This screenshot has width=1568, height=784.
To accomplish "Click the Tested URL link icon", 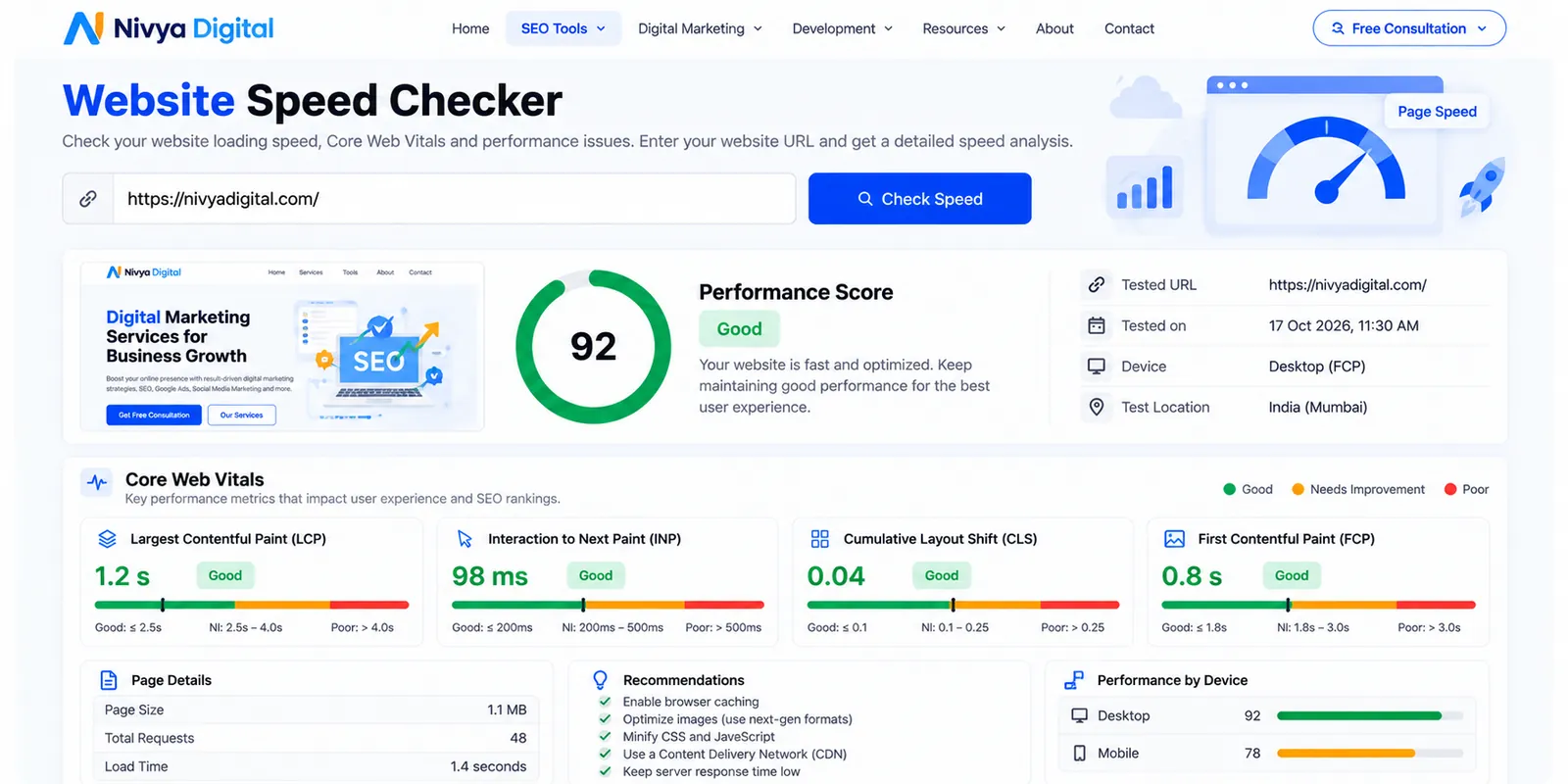I will (1097, 284).
